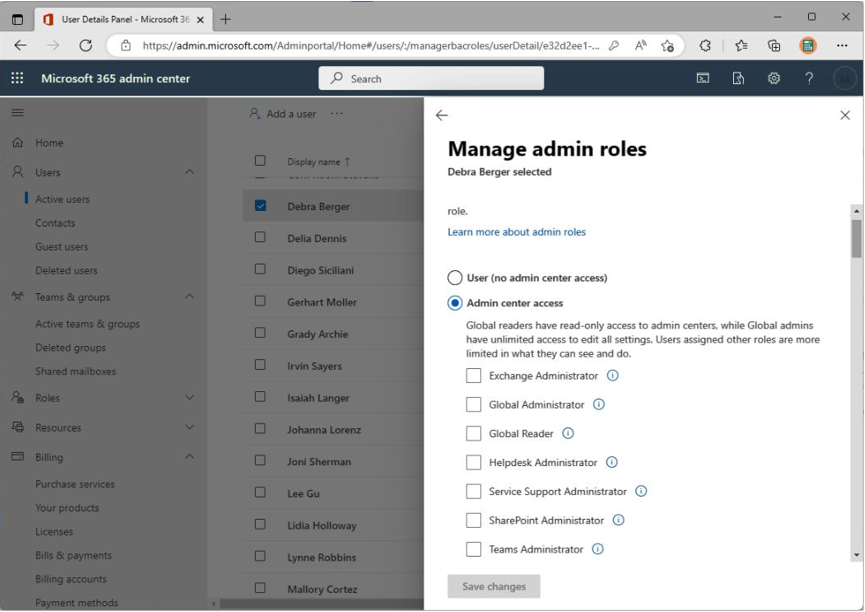Open the account profile avatar
Screen dimensions: 865x612
pos(844,78)
